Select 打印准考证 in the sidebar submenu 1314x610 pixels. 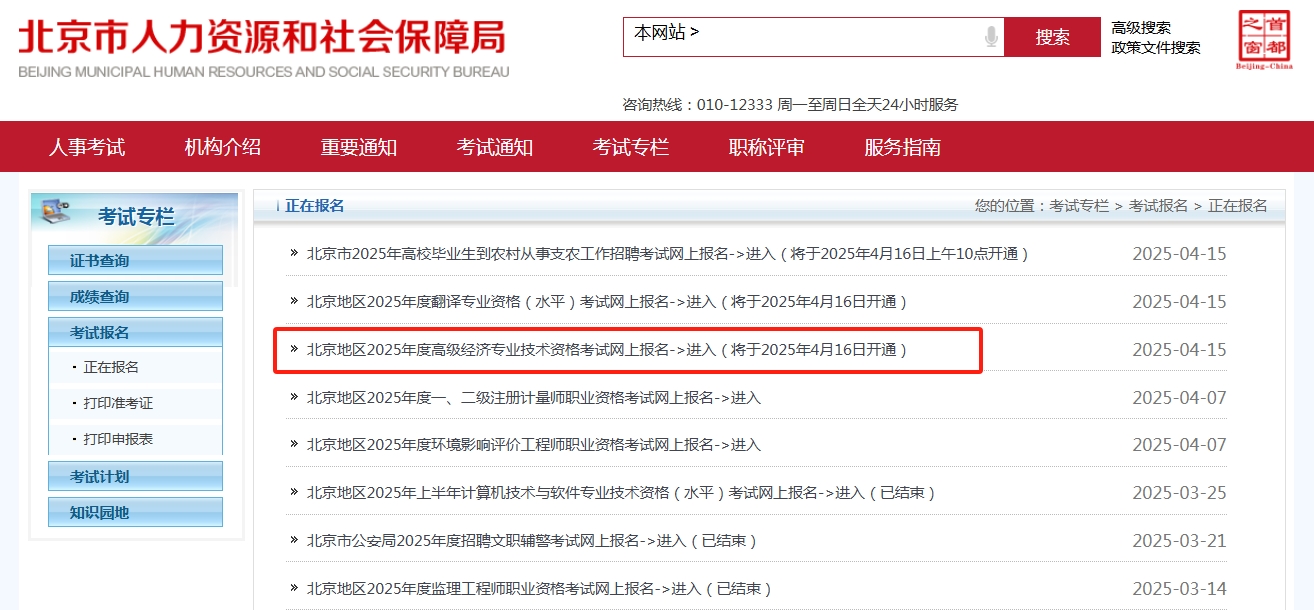click(x=118, y=403)
